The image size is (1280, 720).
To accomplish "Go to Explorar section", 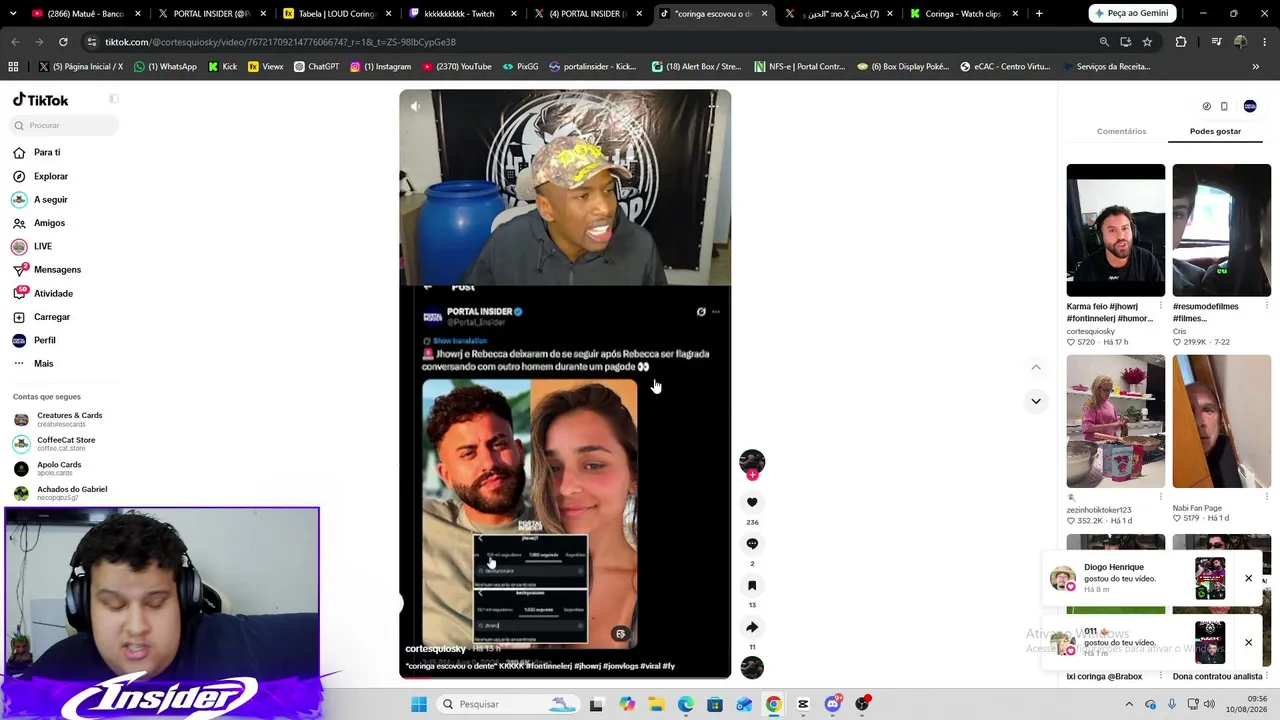I will (x=40, y=176).
